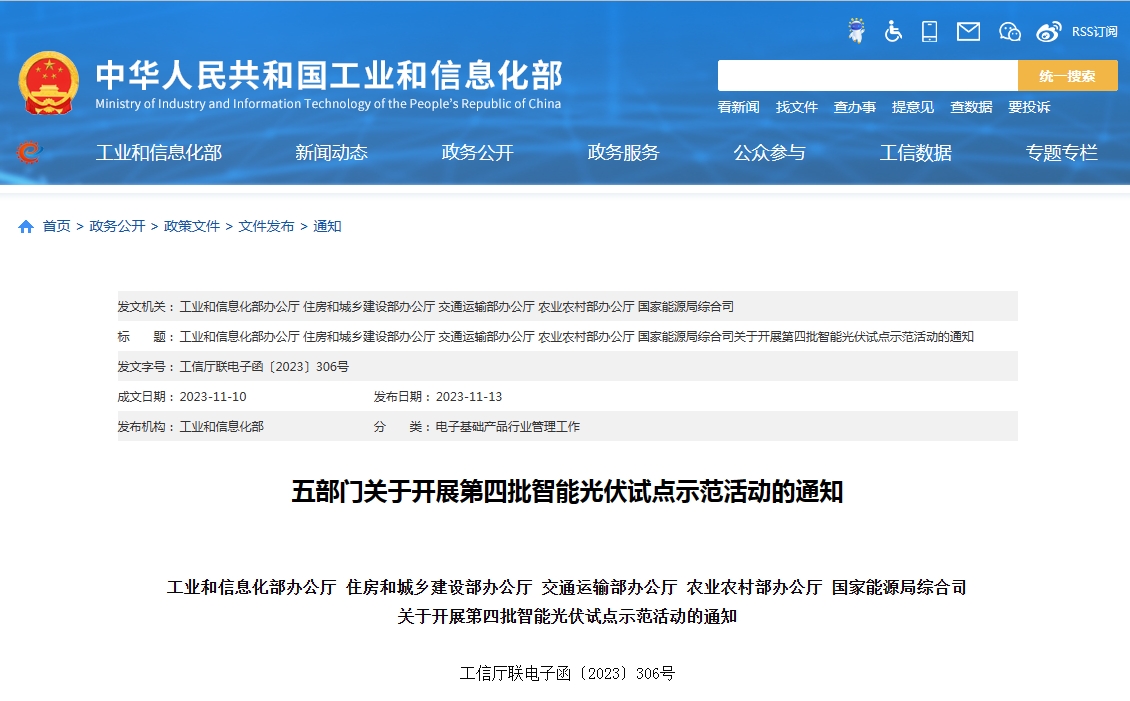Click the English ministry name under the title

(328, 104)
